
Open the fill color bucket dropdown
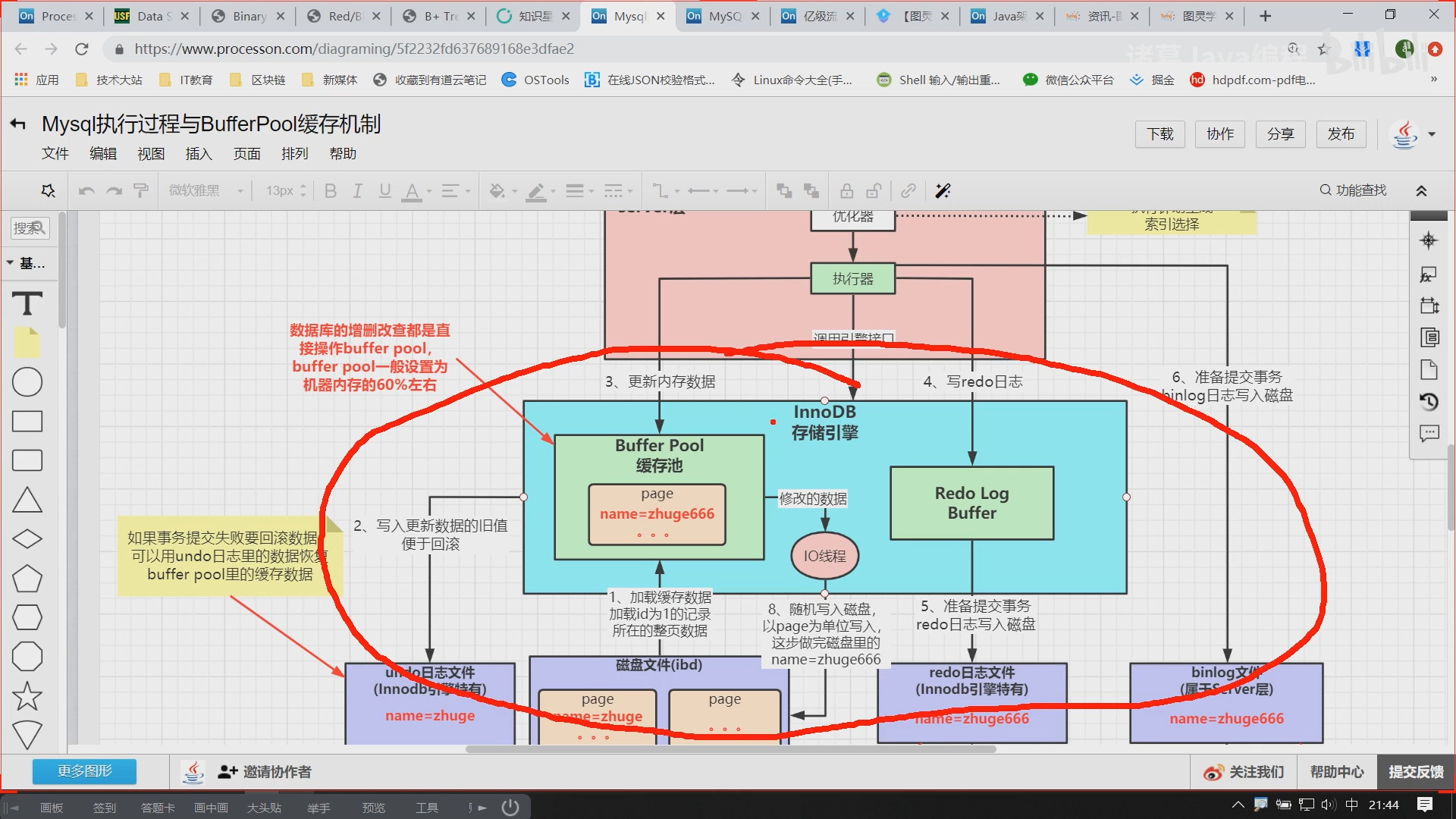point(503,191)
